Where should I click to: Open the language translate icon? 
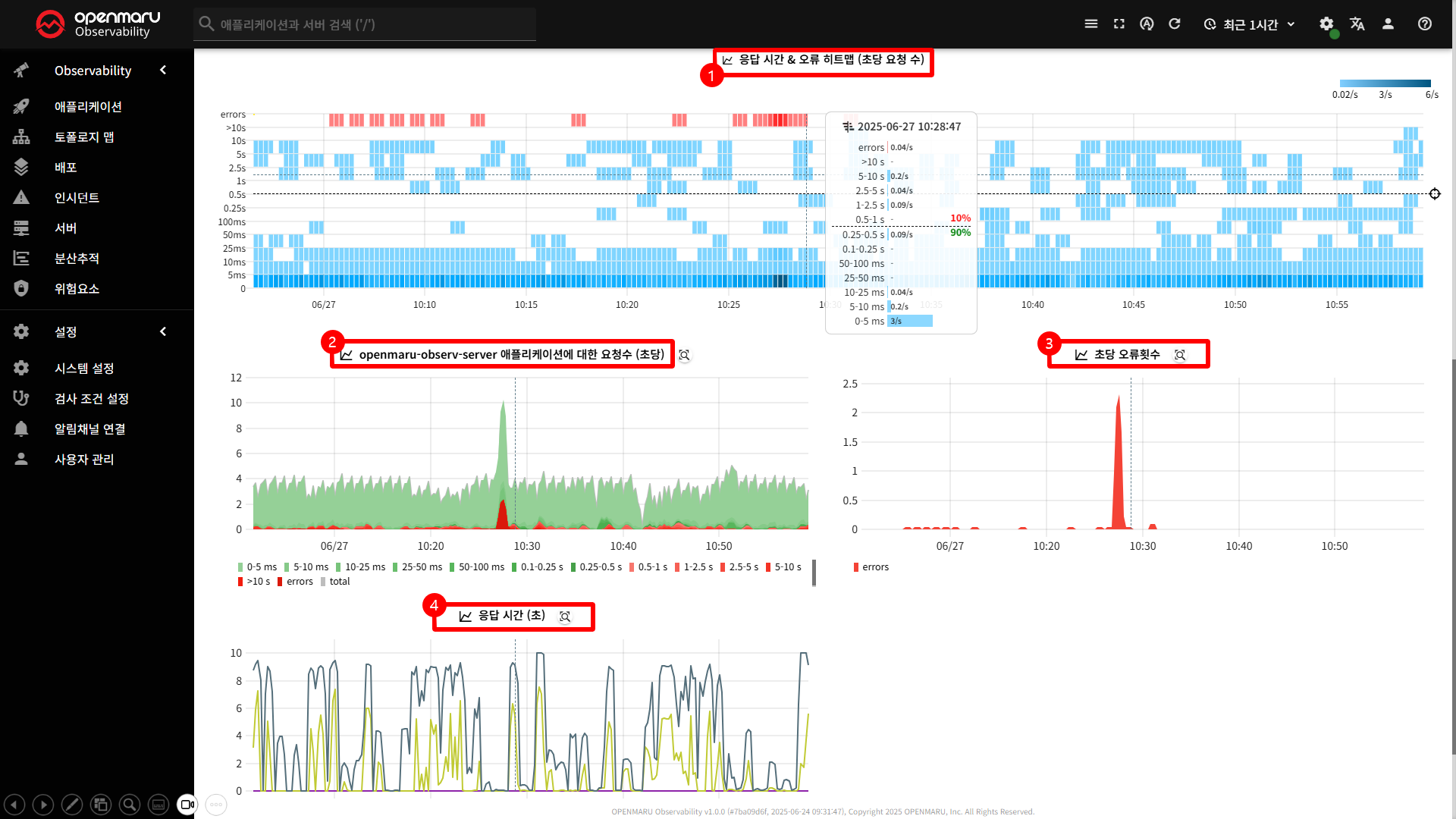click(x=1357, y=24)
